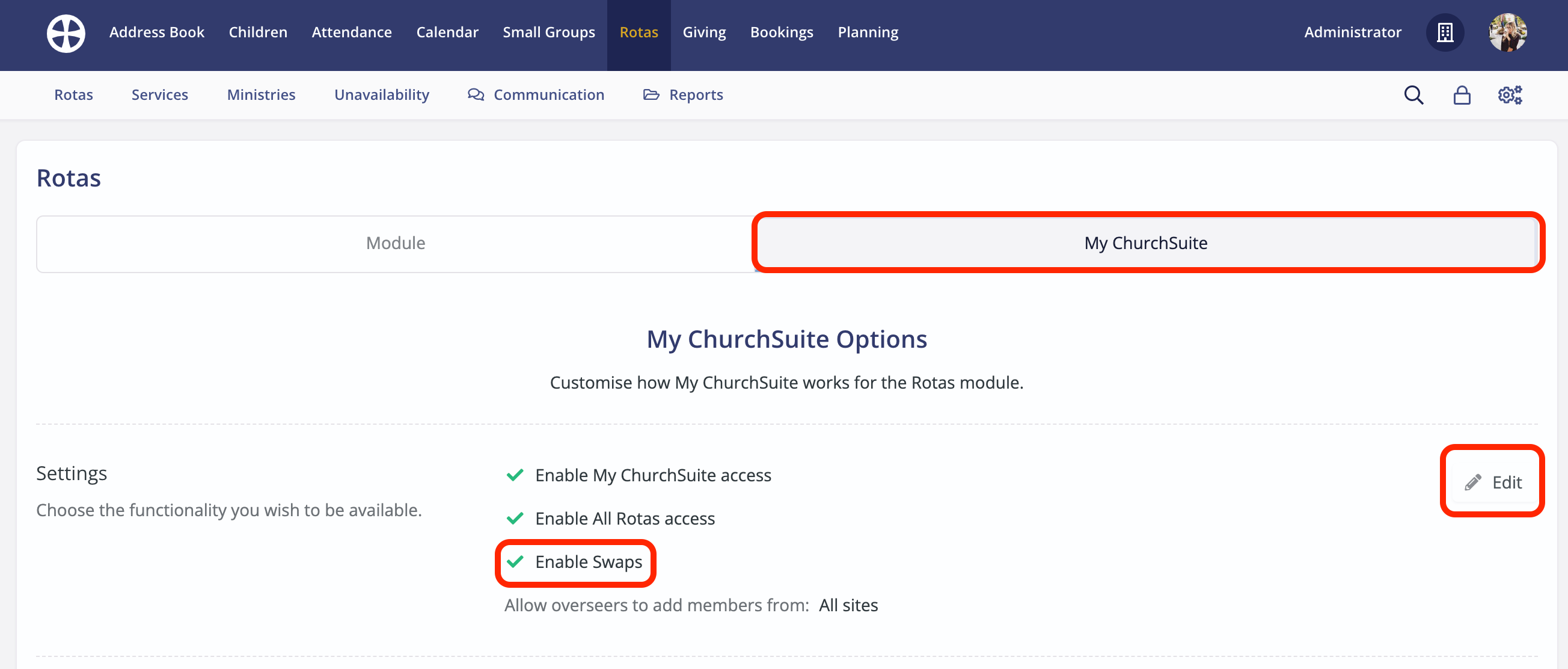Viewport: 1568px width, 669px height.
Task: Open module settings gears icon
Action: [1510, 95]
